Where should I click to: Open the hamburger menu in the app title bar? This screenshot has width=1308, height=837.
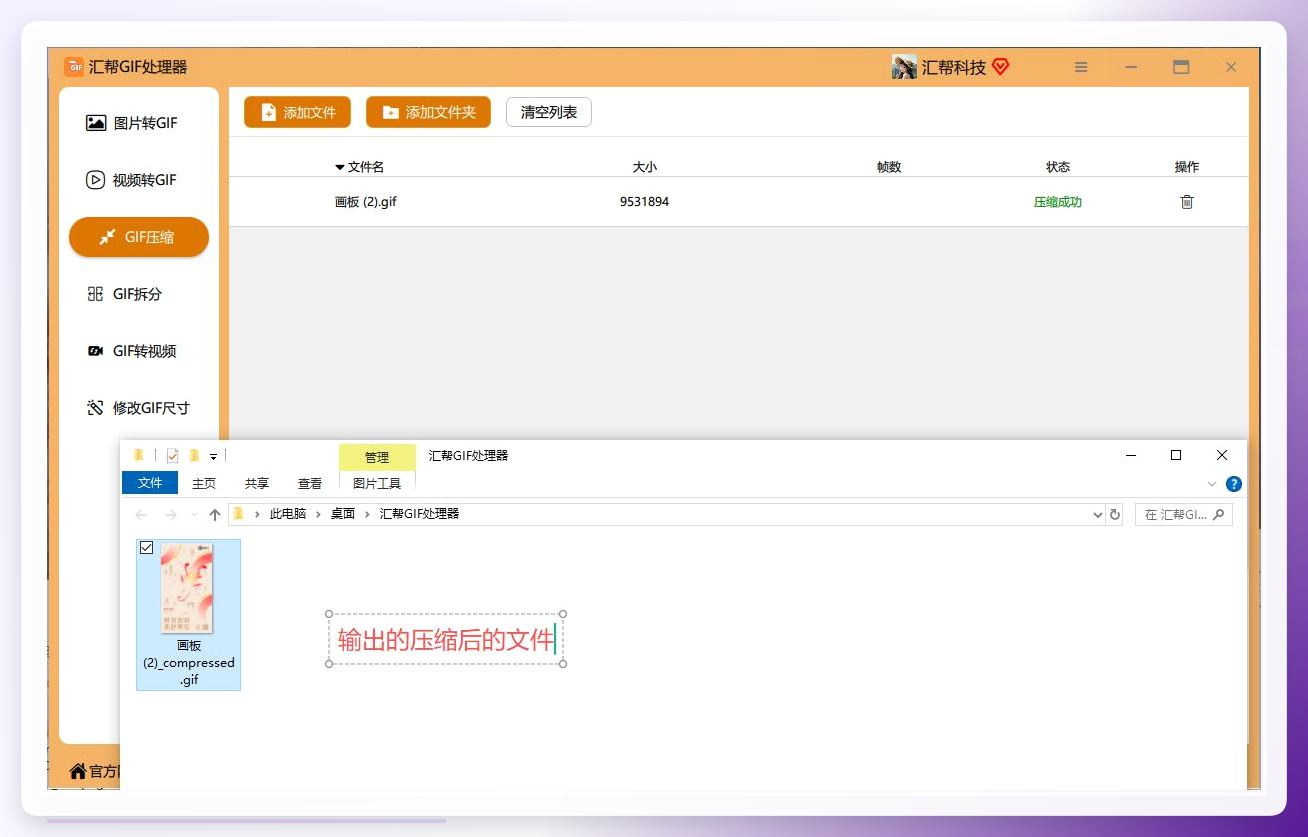click(1081, 67)
